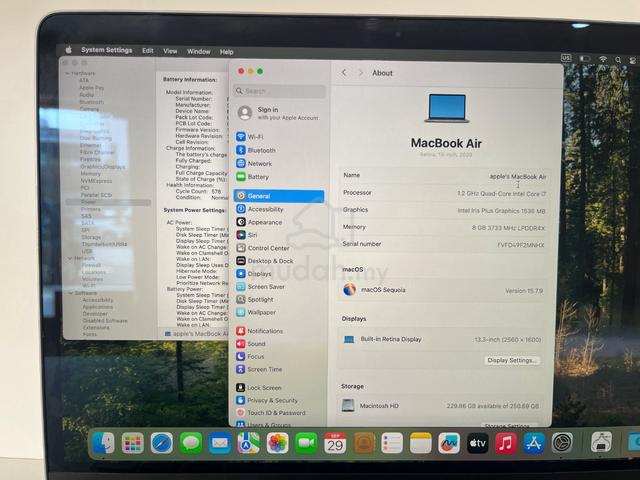Open App Store from the Dock
Image resolution: width=640 pixels, height=480 pixels.
[534, 443]
